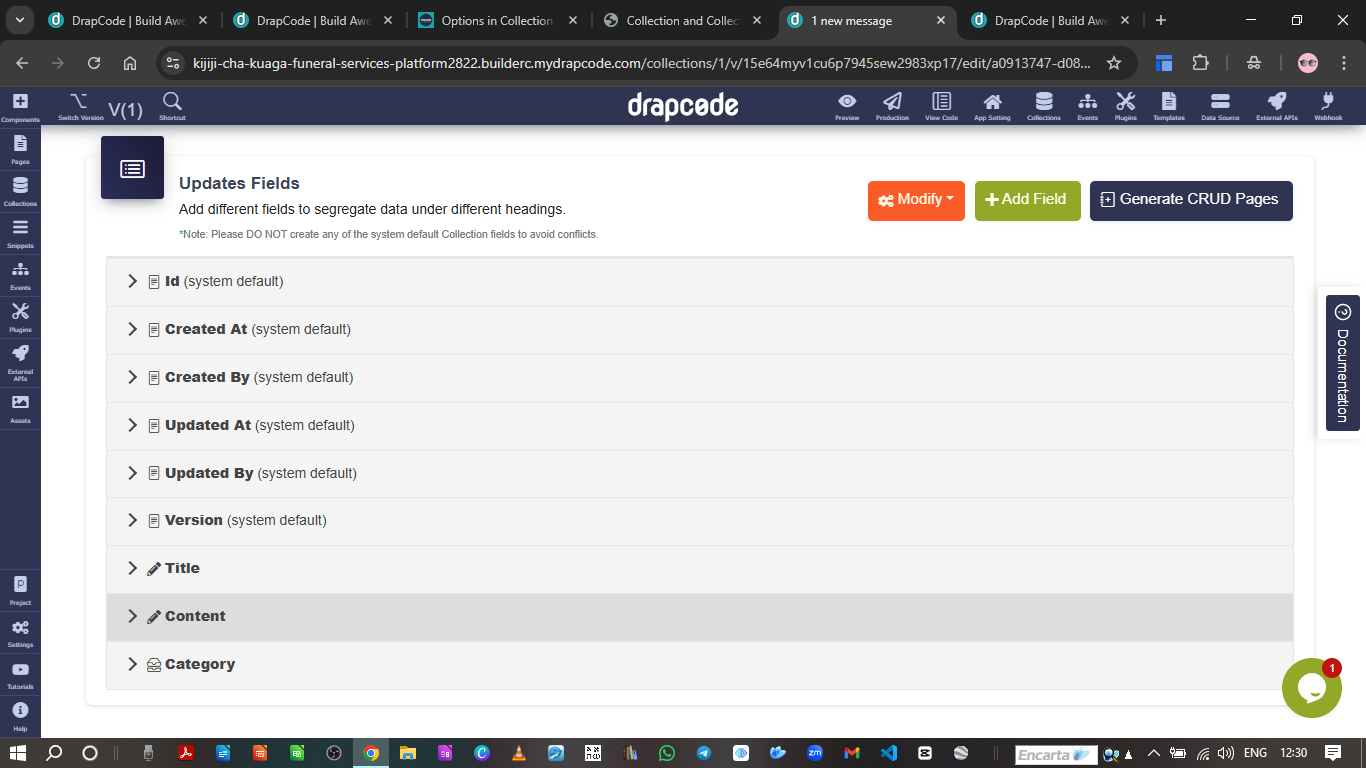Expand the Created By field row

(699, 378)
